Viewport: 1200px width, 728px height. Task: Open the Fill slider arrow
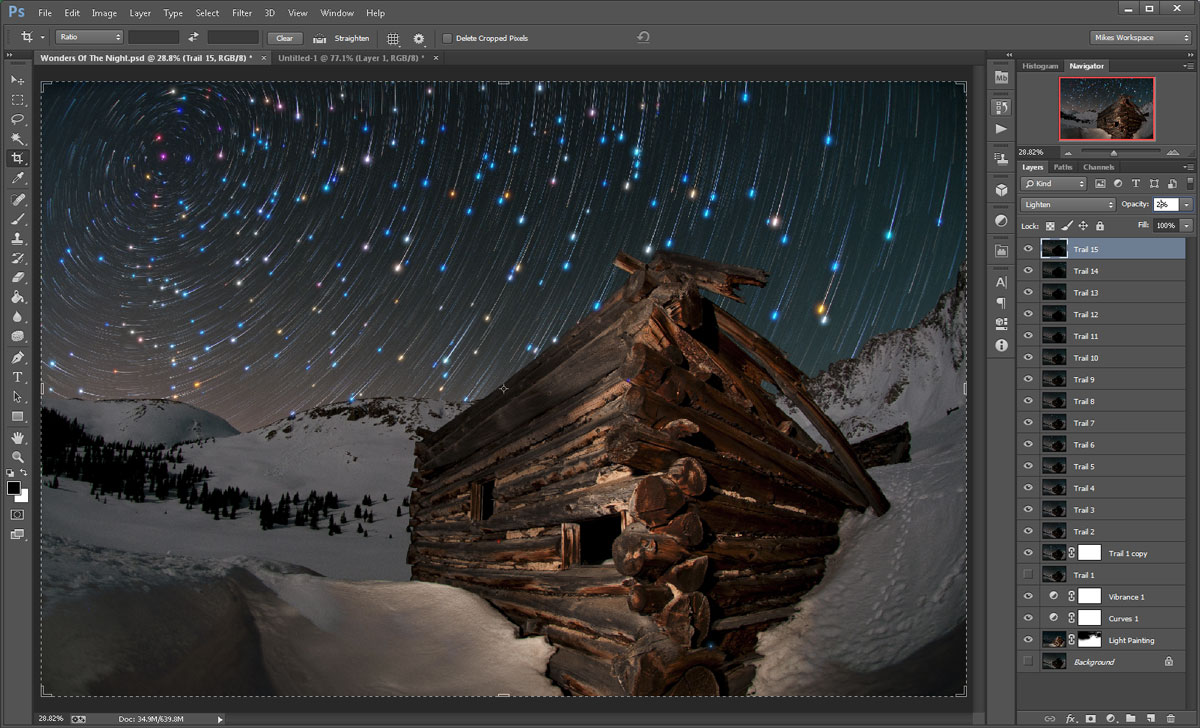pyautogui.click(x=1186, y=226)
